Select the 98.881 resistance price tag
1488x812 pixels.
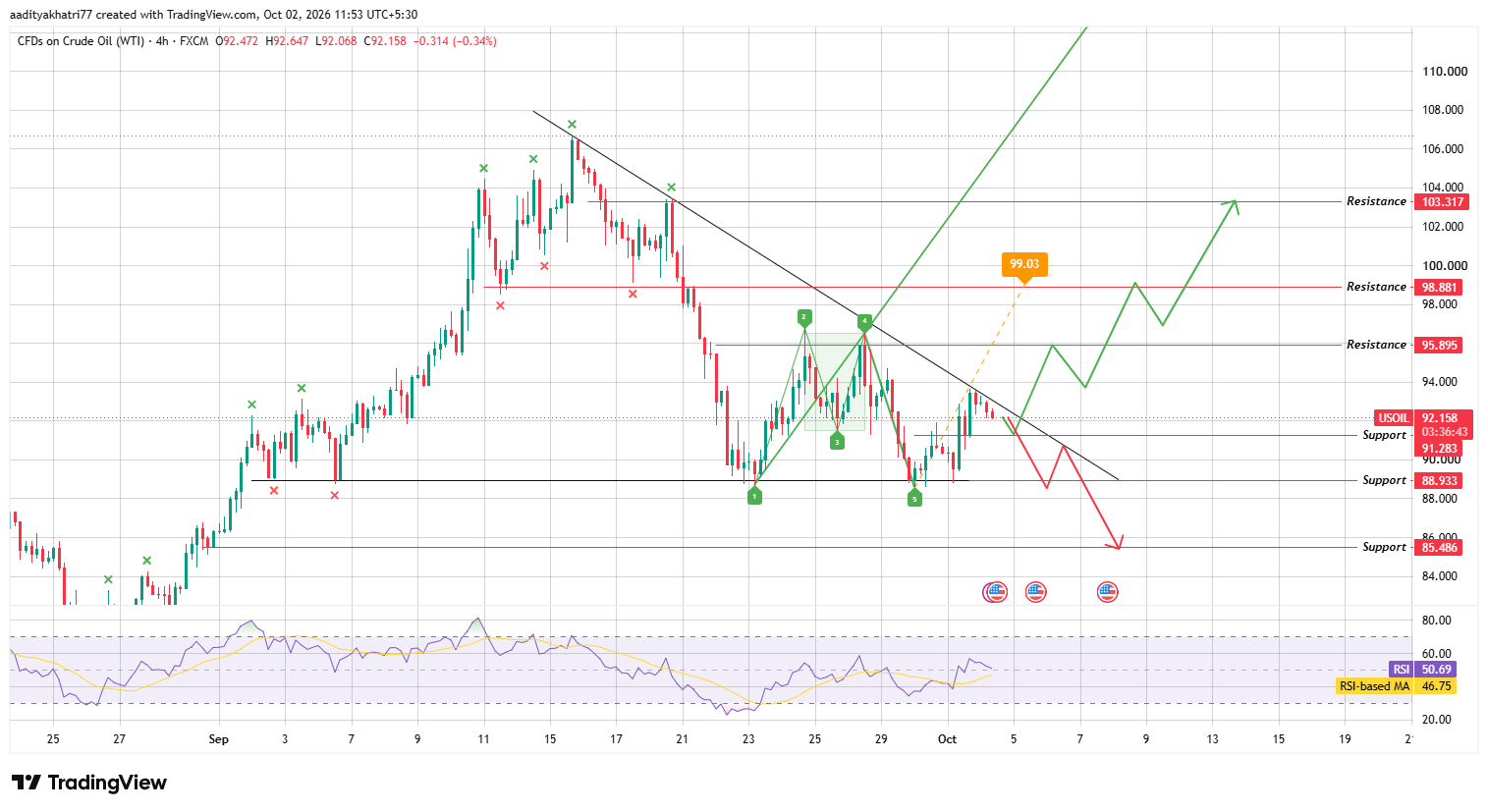[1438, 288]
